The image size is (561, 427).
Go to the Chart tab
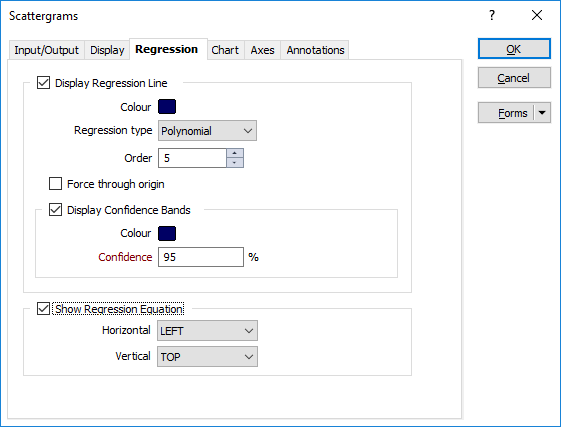(225, 50)
